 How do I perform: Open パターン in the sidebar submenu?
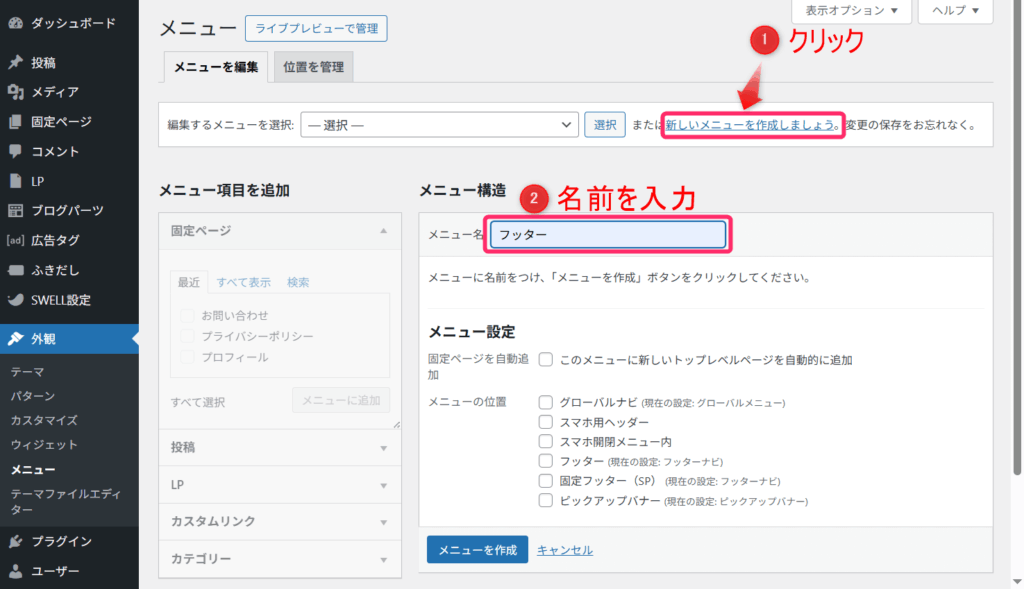[33, 396]
